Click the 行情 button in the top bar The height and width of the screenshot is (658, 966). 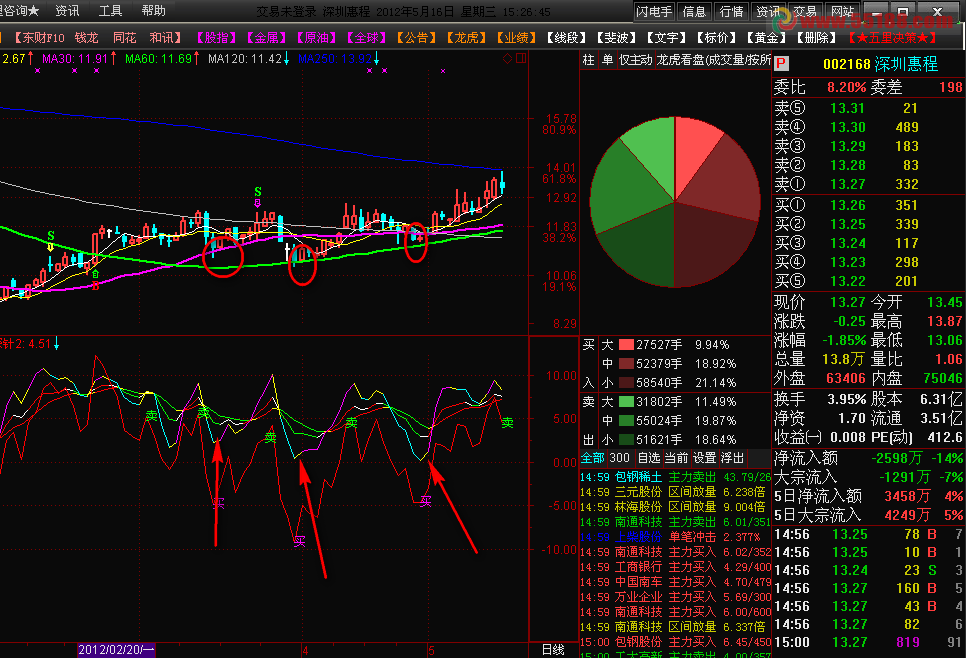[x=731, y=11]
